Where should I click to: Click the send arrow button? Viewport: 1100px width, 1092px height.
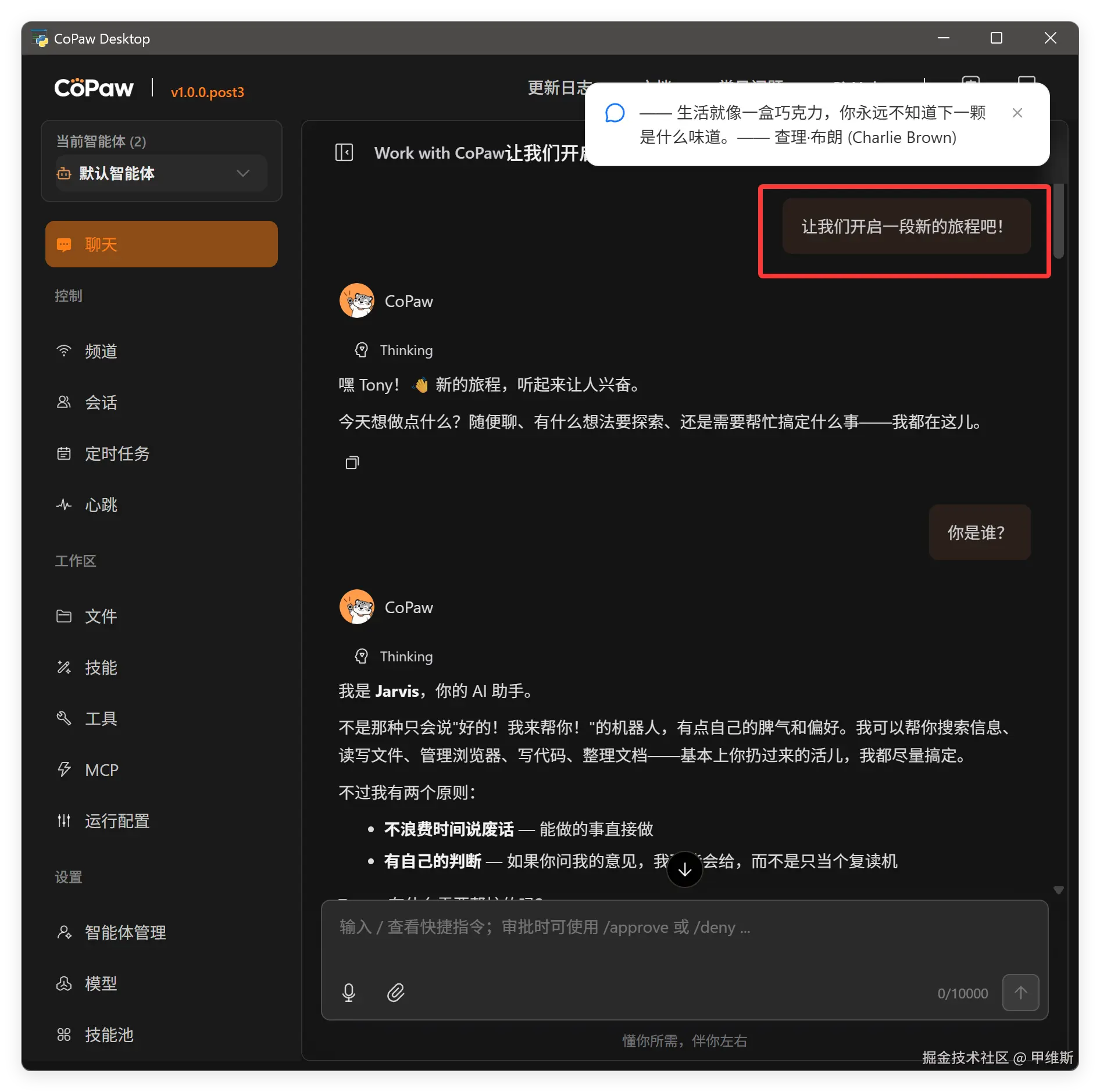coord(1020,993)
